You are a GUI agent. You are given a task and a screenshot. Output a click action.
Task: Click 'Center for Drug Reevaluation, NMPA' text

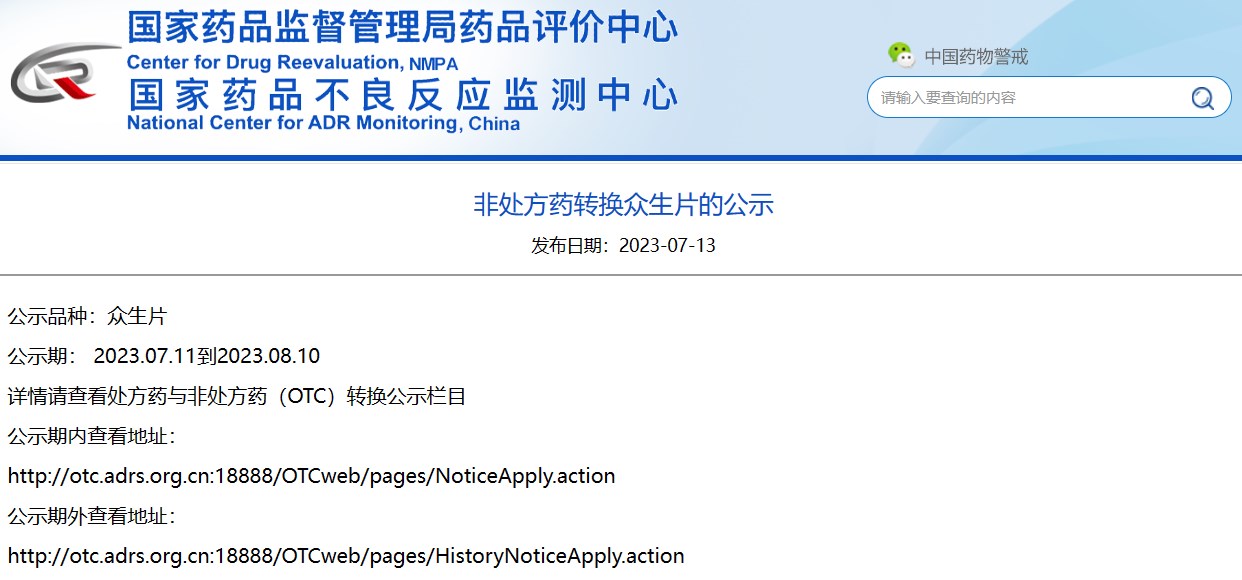click(x=292, y=63)
